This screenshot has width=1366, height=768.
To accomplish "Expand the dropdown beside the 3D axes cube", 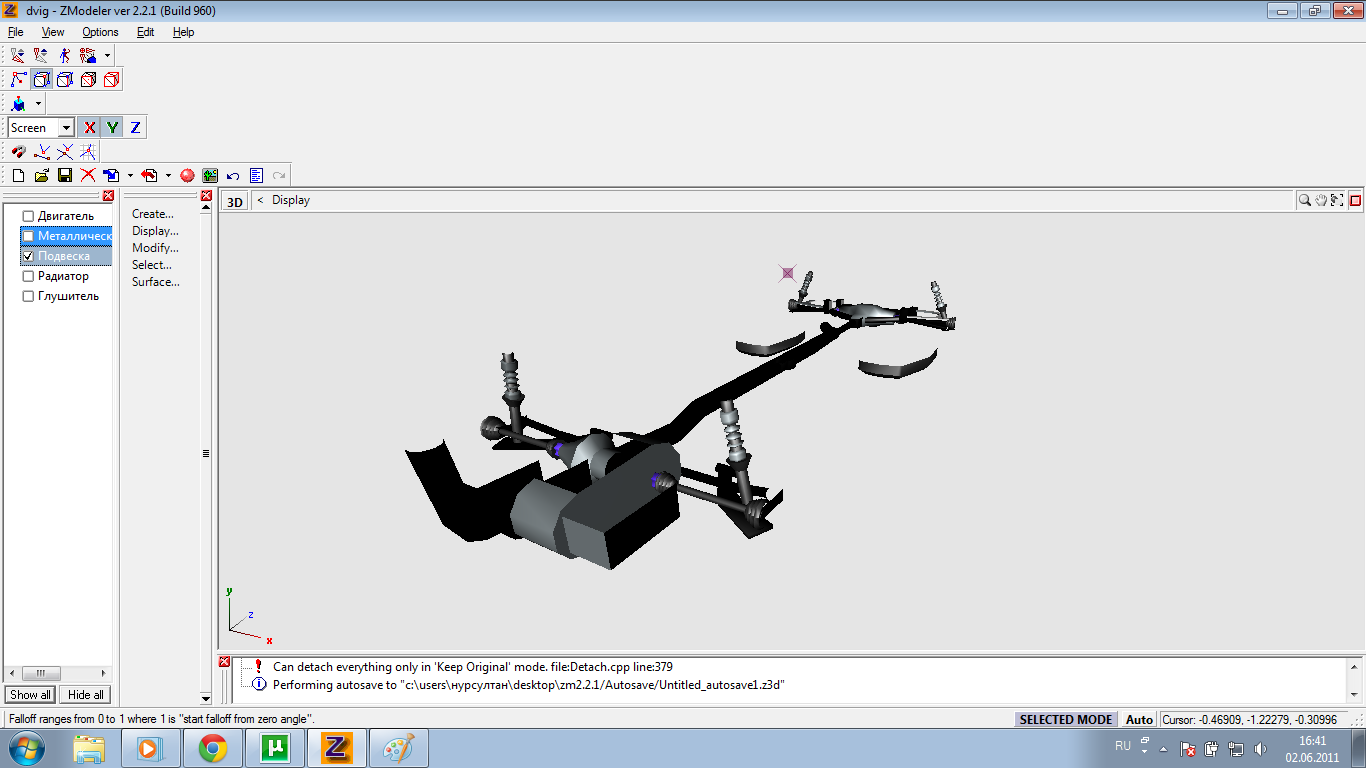I will click(x=38, y=103).
